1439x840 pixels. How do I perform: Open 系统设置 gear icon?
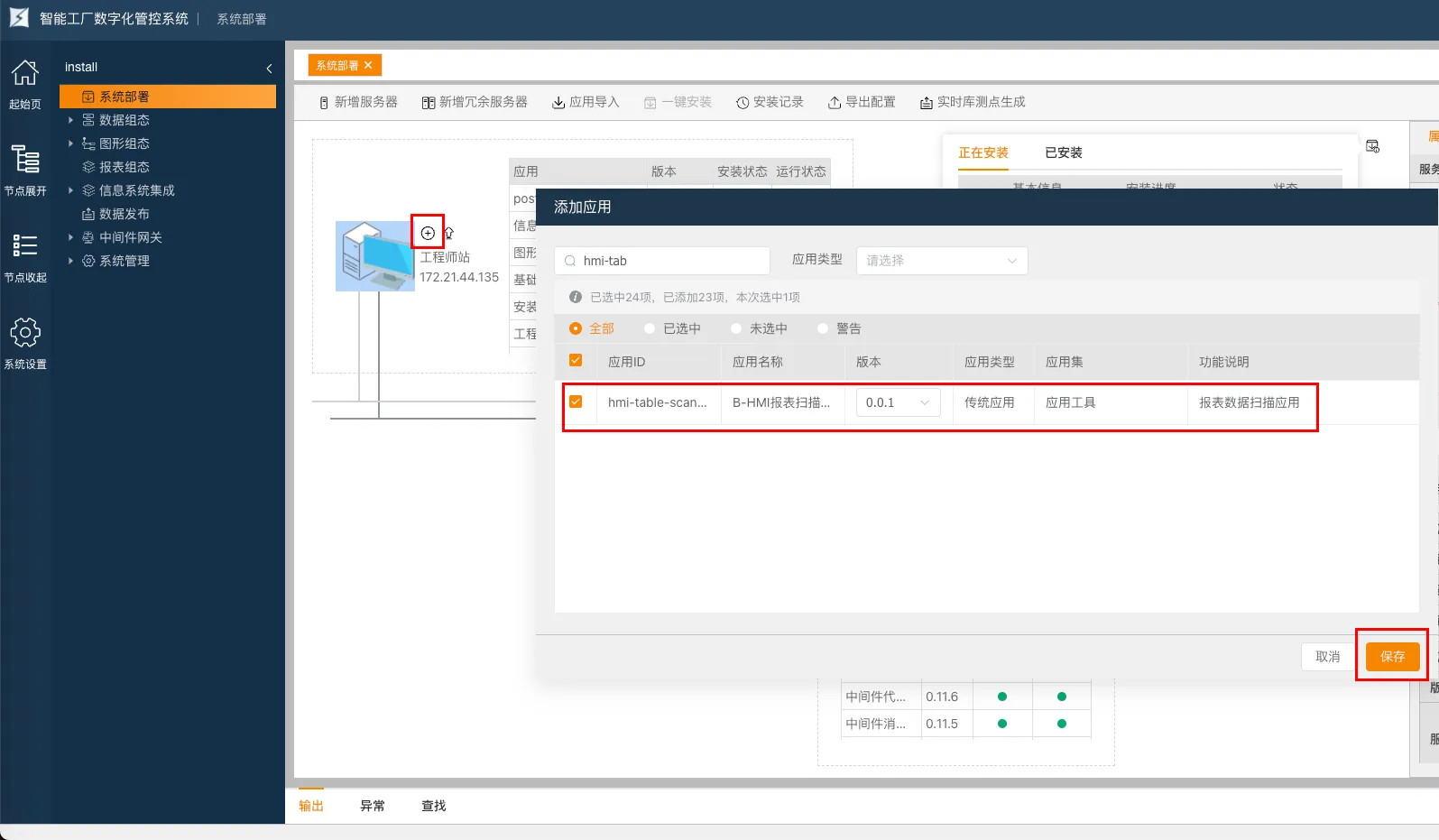[24, 333]
